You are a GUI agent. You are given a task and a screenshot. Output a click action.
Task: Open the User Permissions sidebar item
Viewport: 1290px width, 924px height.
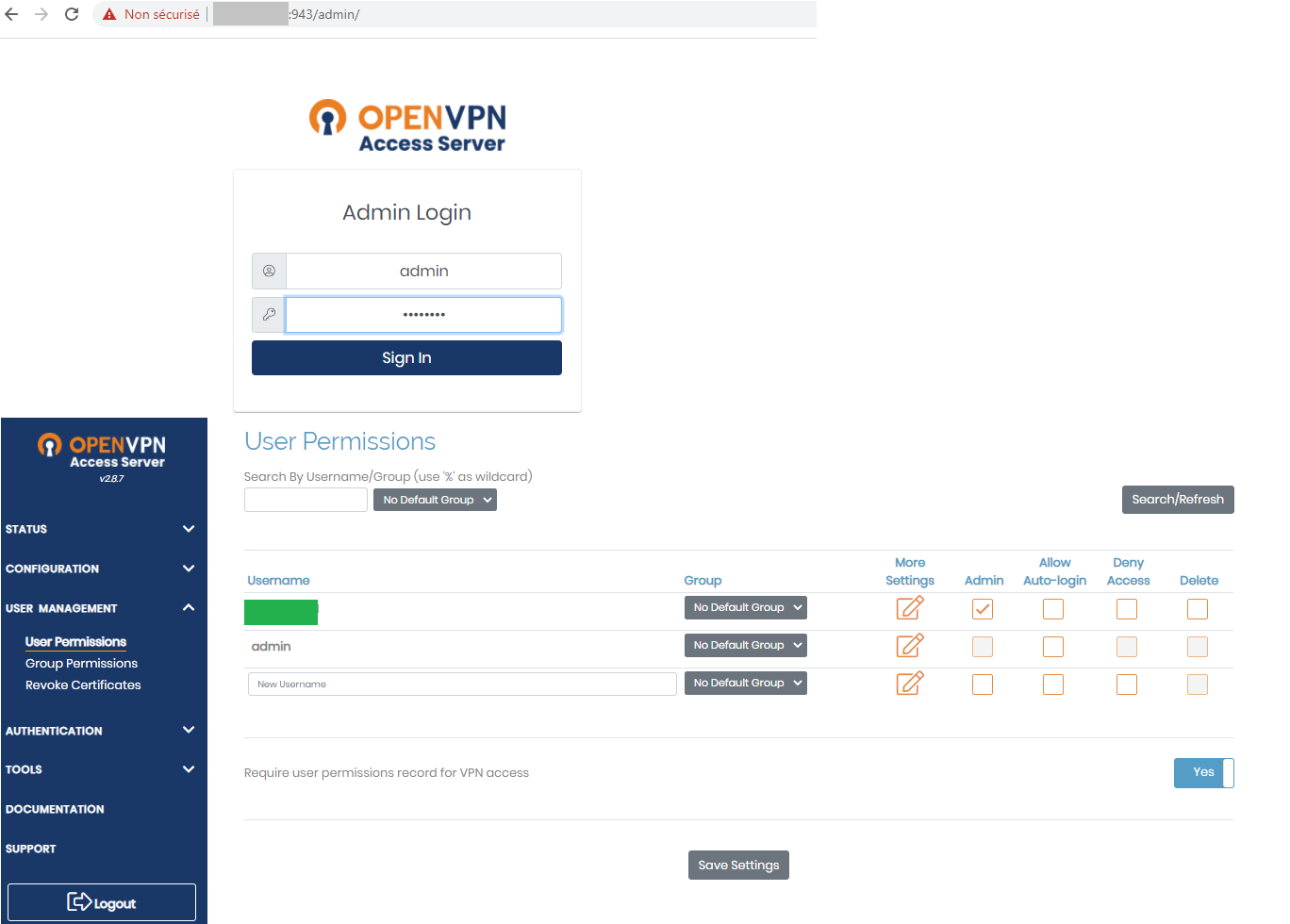pyautogui.click(x=75, y=642)
